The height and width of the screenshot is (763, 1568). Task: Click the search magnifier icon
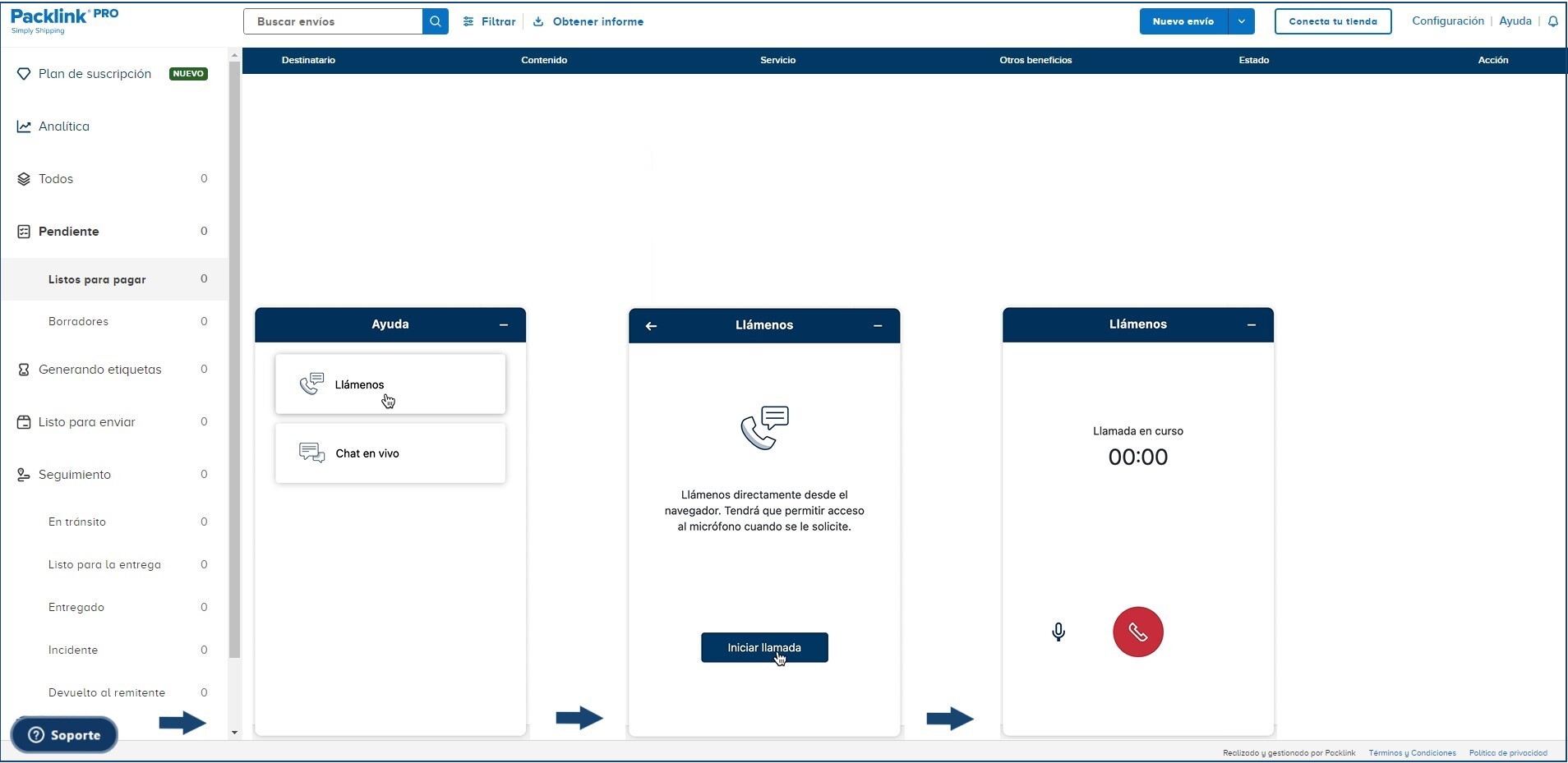[435, 21]
